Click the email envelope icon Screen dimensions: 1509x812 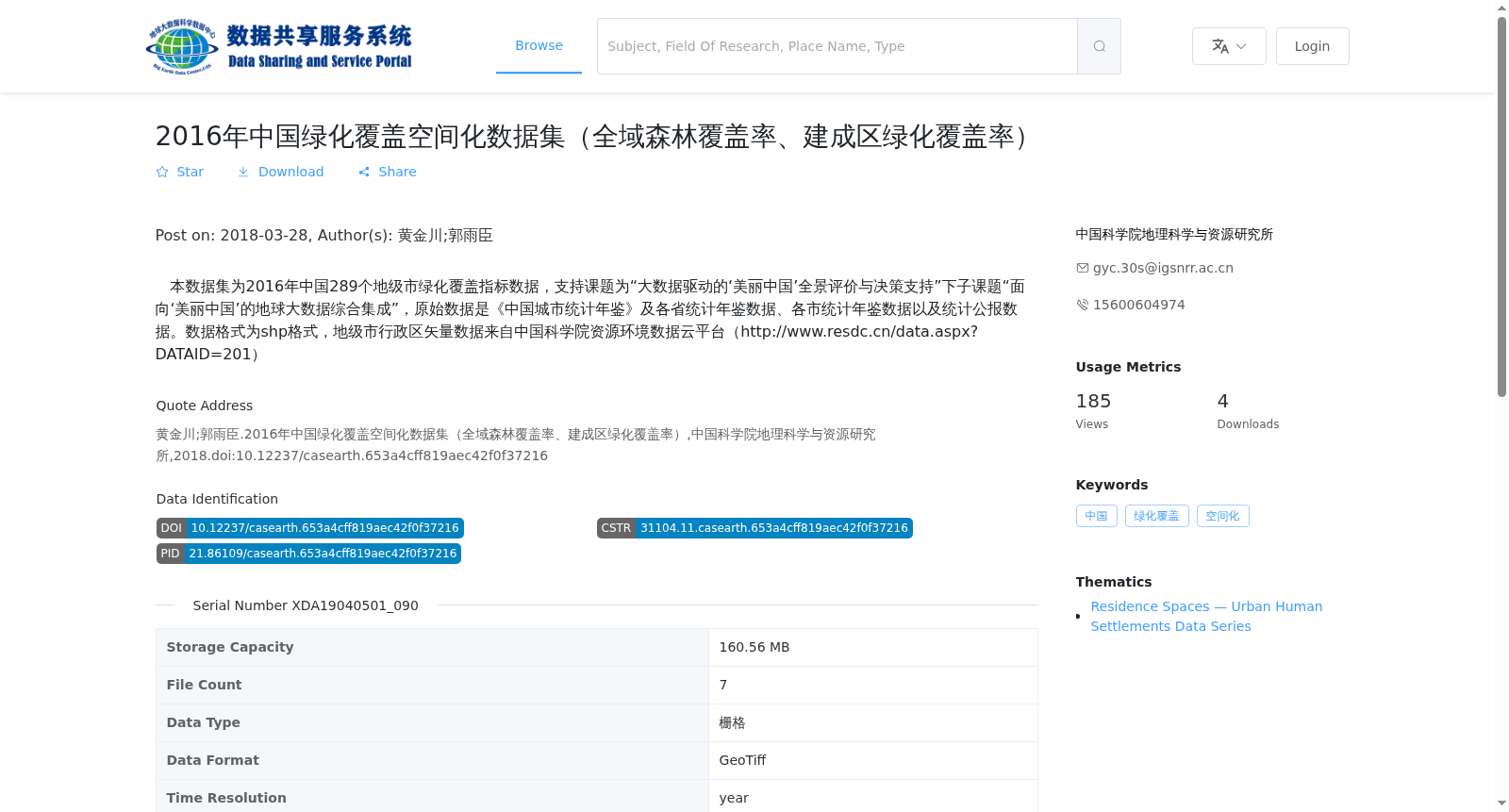(x=1083, y=268)
